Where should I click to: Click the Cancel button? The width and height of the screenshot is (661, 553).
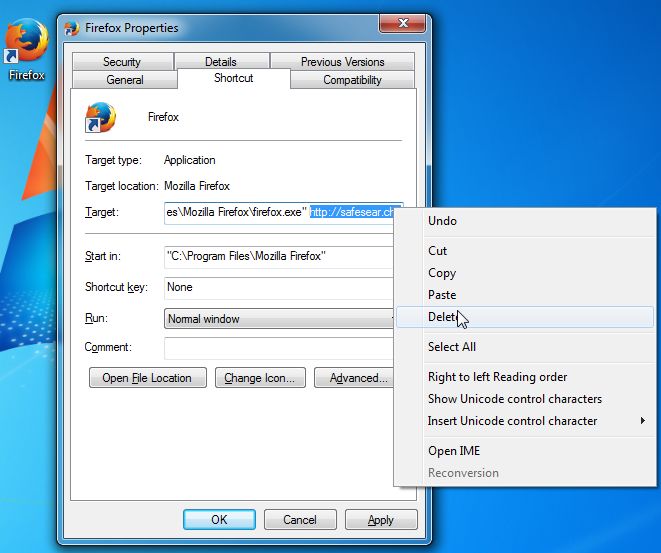point(300,520)
